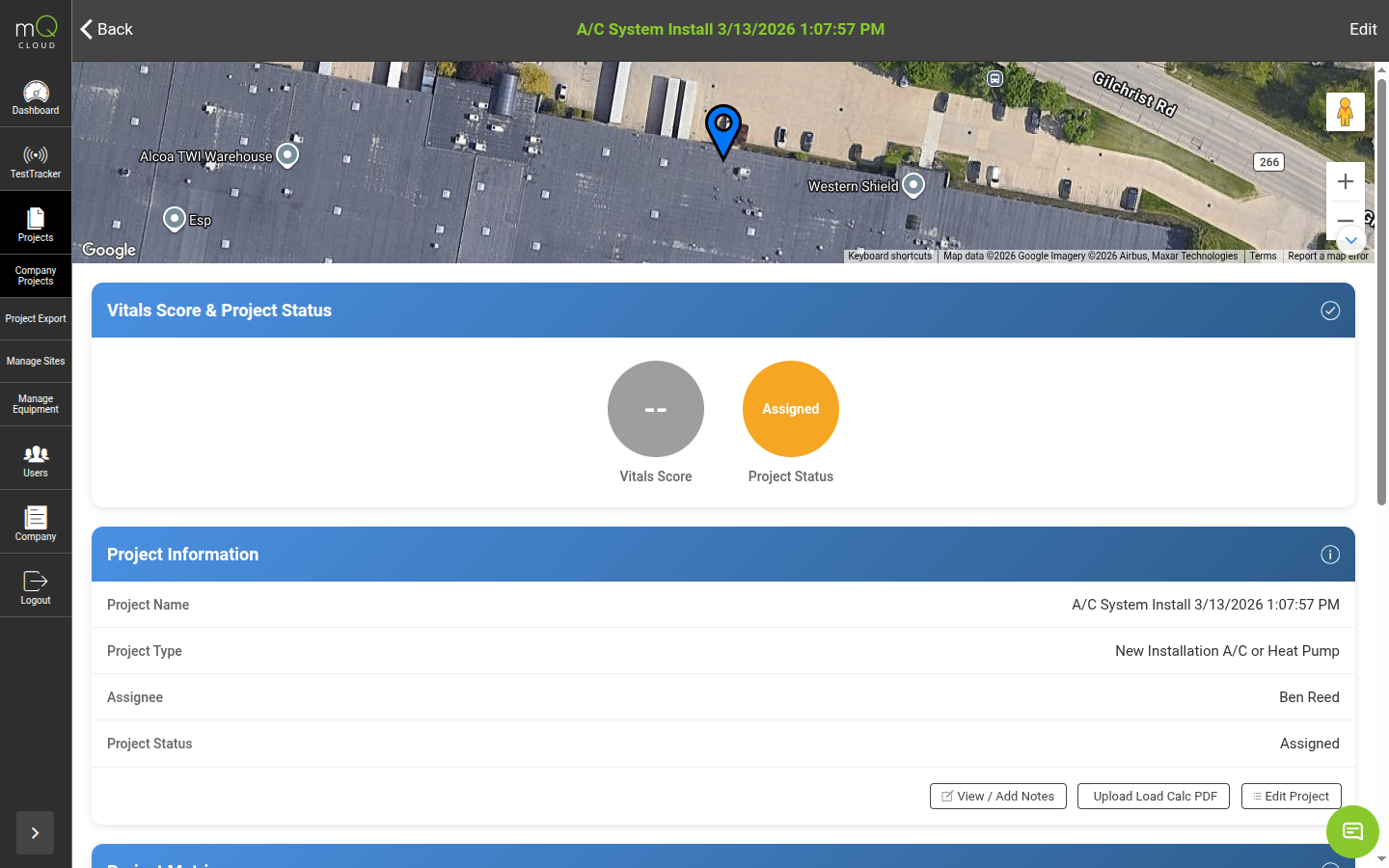Select Manage Sites in the sidebar
1389x868 pixels.
pos(36,360)
